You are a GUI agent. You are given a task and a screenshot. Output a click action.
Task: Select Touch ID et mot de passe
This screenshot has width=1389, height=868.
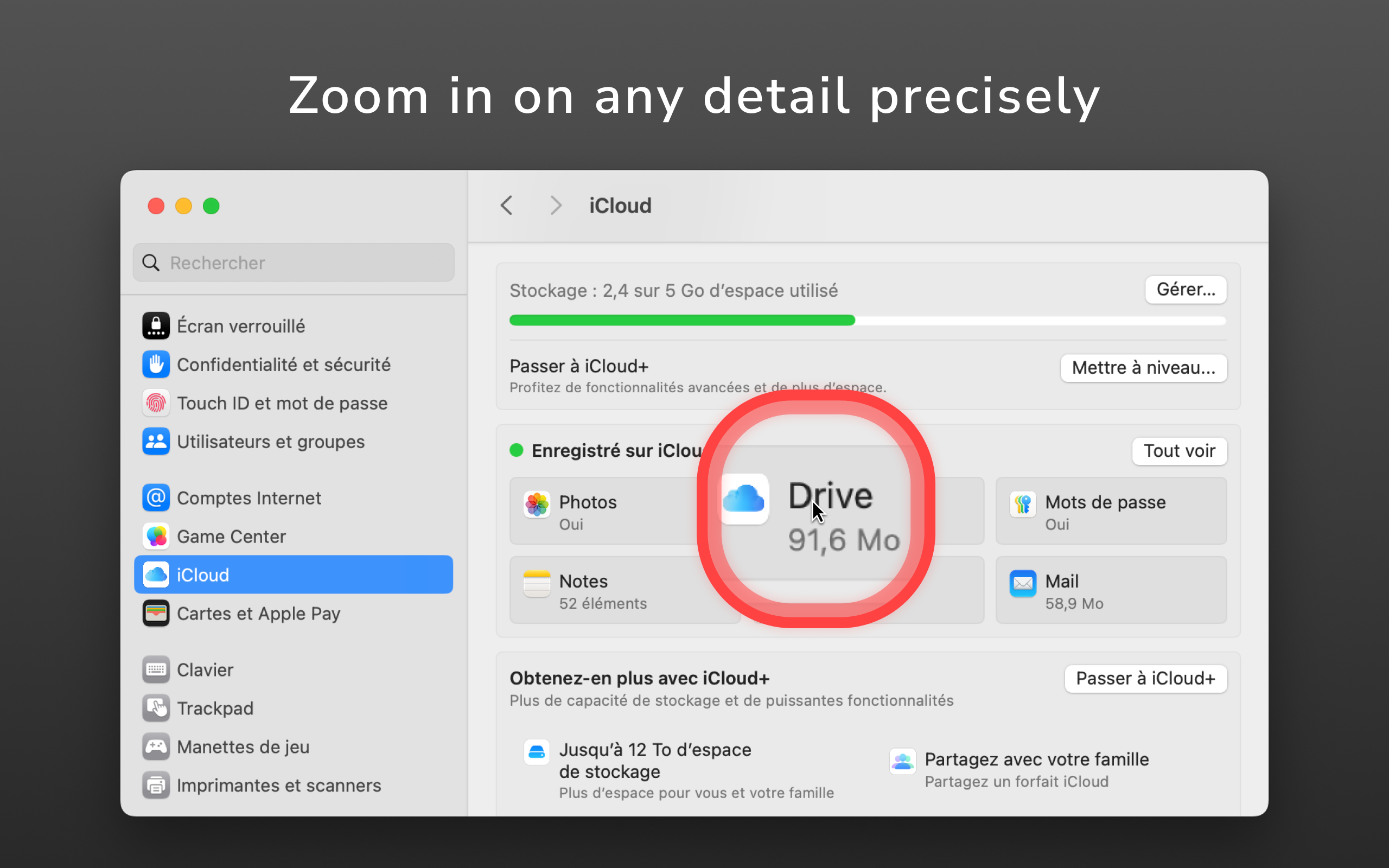[x=294, y=403]
